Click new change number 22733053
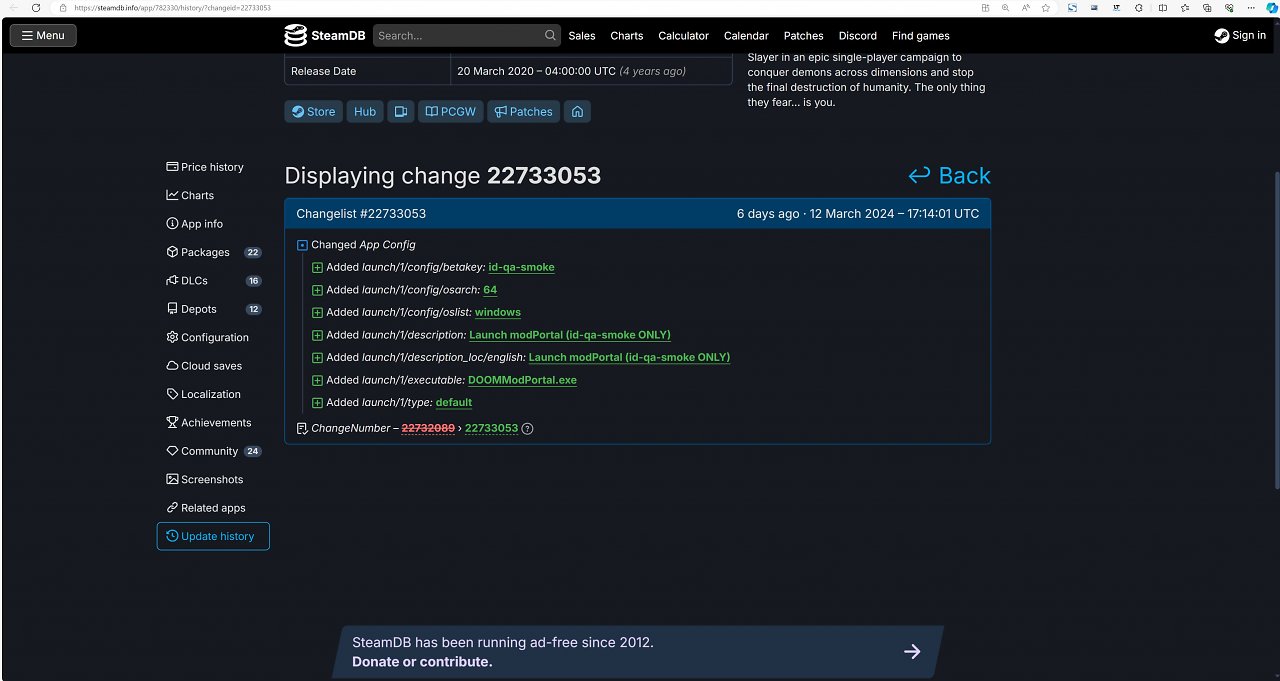The image size is (1280, 681). 491,428
